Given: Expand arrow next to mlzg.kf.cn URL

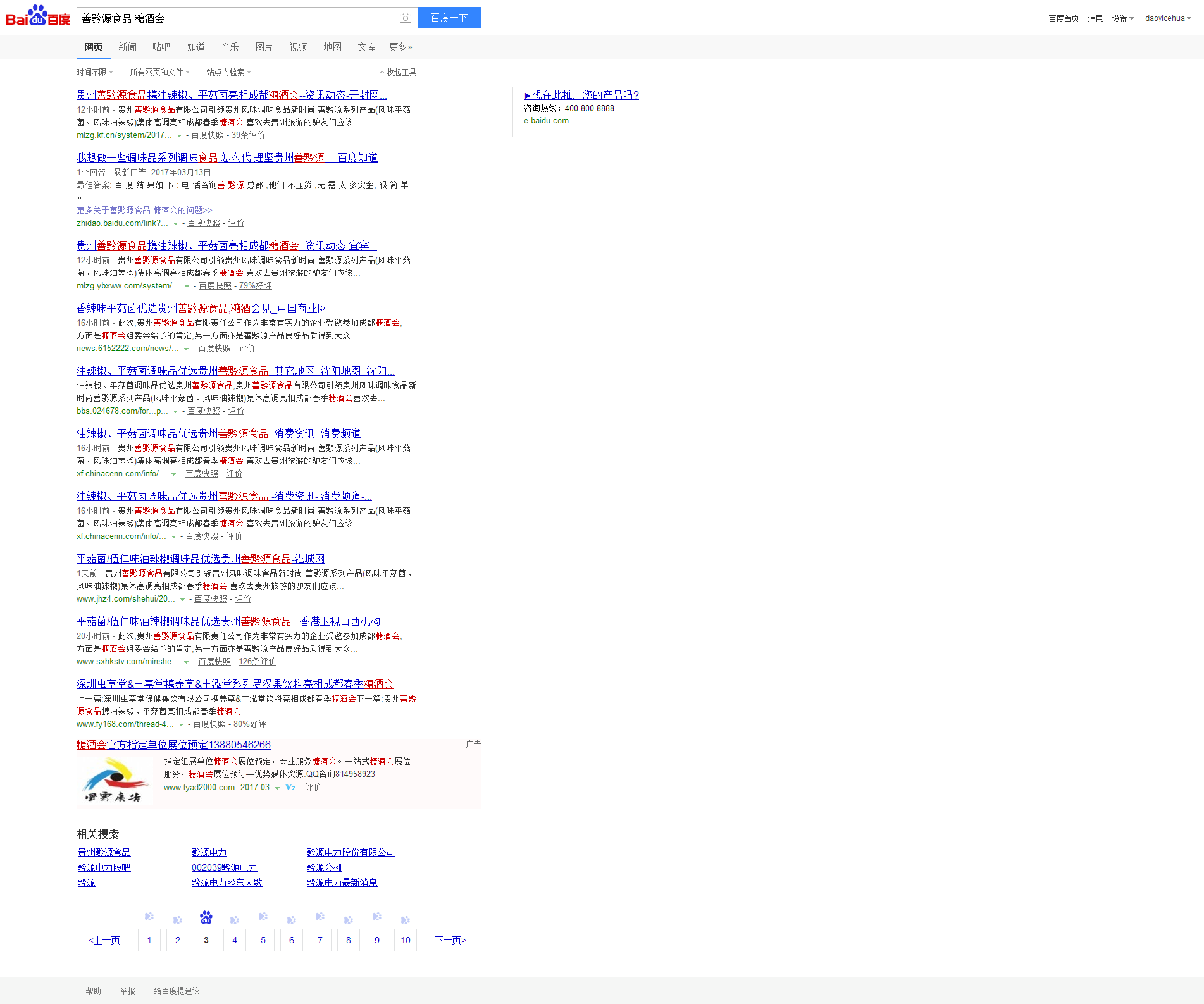Looking at the screenshot, I should pyautogui.click(x=179, y=136).
